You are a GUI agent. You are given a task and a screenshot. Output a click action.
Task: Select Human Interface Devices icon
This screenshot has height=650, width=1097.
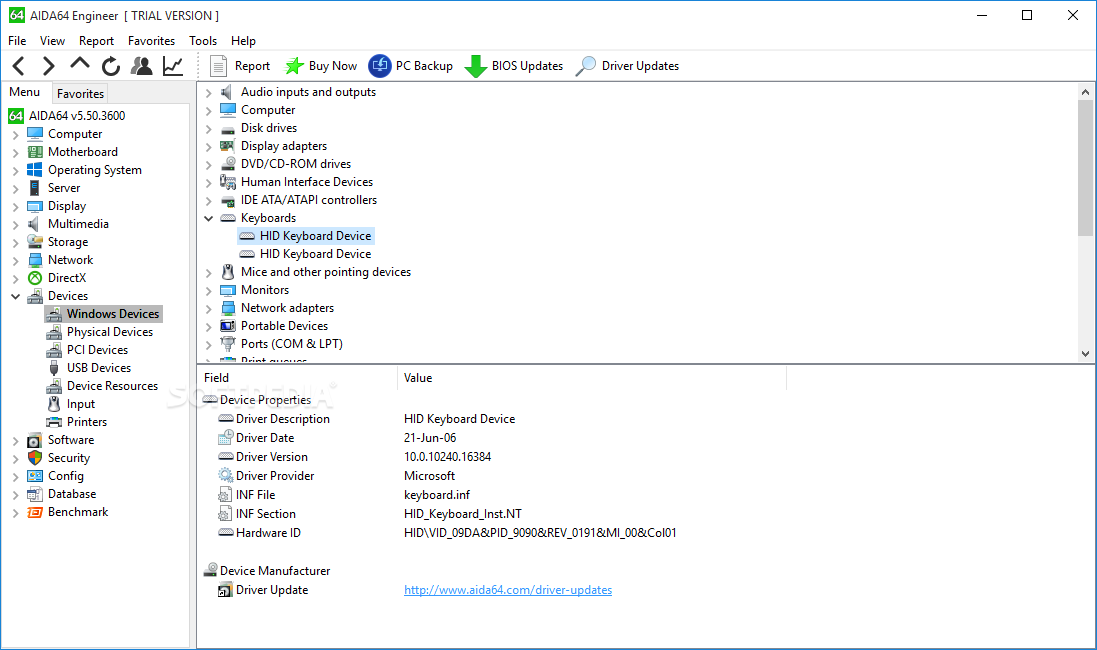[x=227, y=182]
